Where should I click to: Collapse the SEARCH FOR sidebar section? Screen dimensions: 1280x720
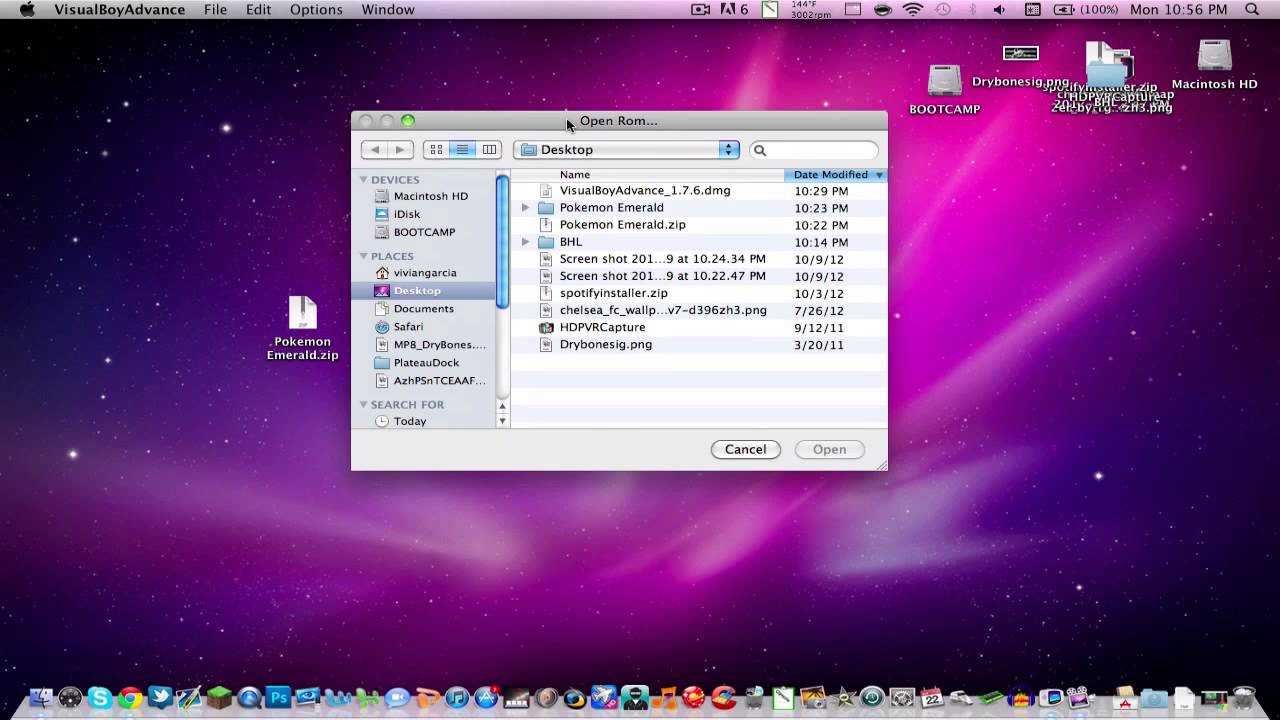[x=364, y=405]
